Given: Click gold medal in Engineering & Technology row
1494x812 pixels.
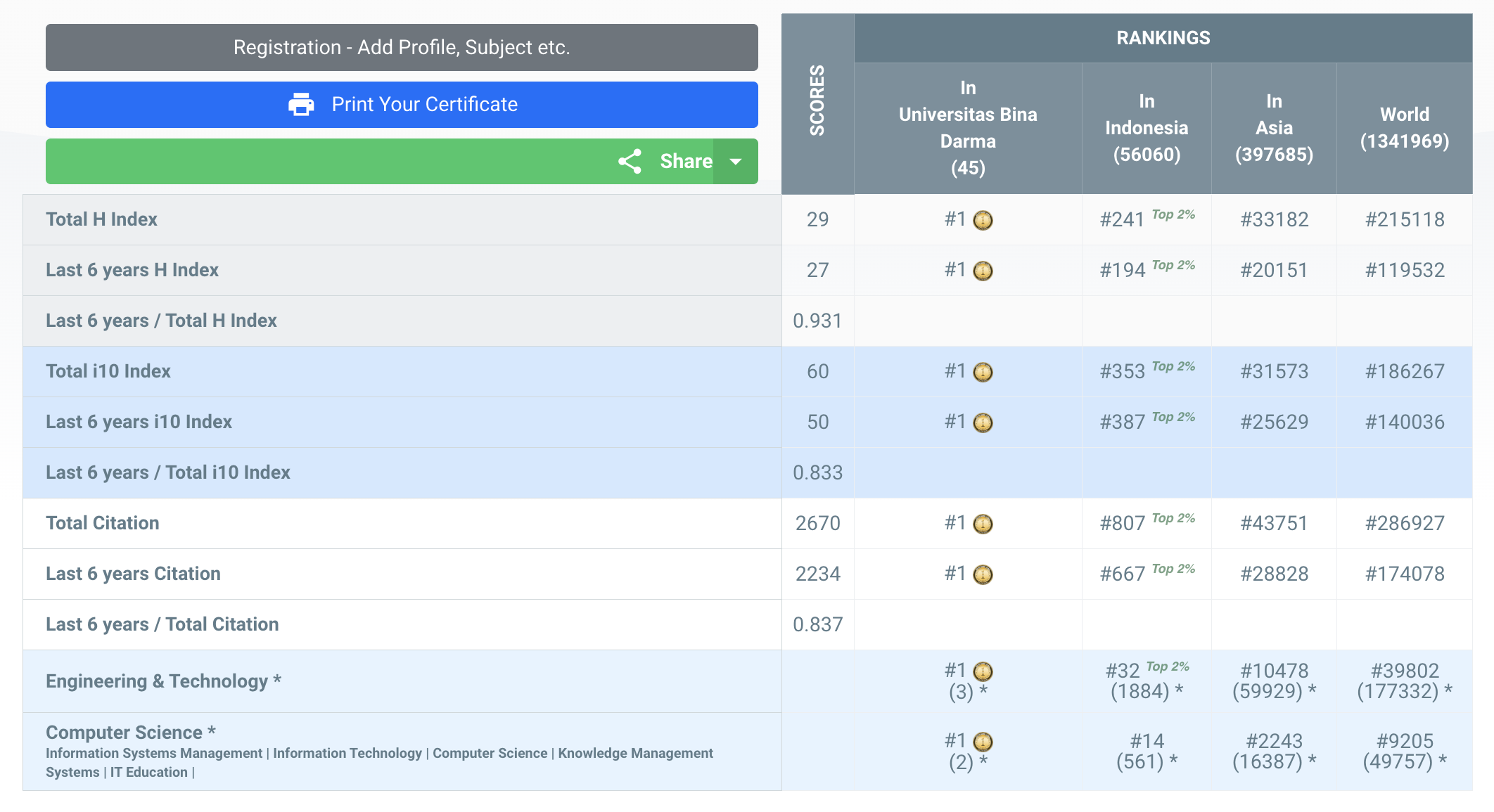Looking at the screenshot, I should coord(983,672).
